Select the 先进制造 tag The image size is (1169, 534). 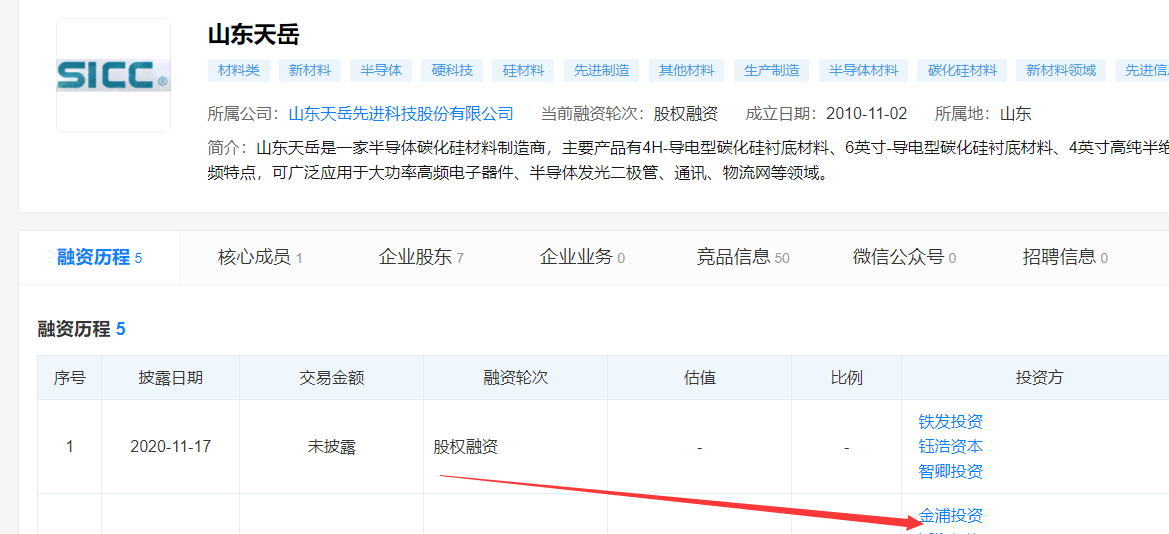click(601, 71)
